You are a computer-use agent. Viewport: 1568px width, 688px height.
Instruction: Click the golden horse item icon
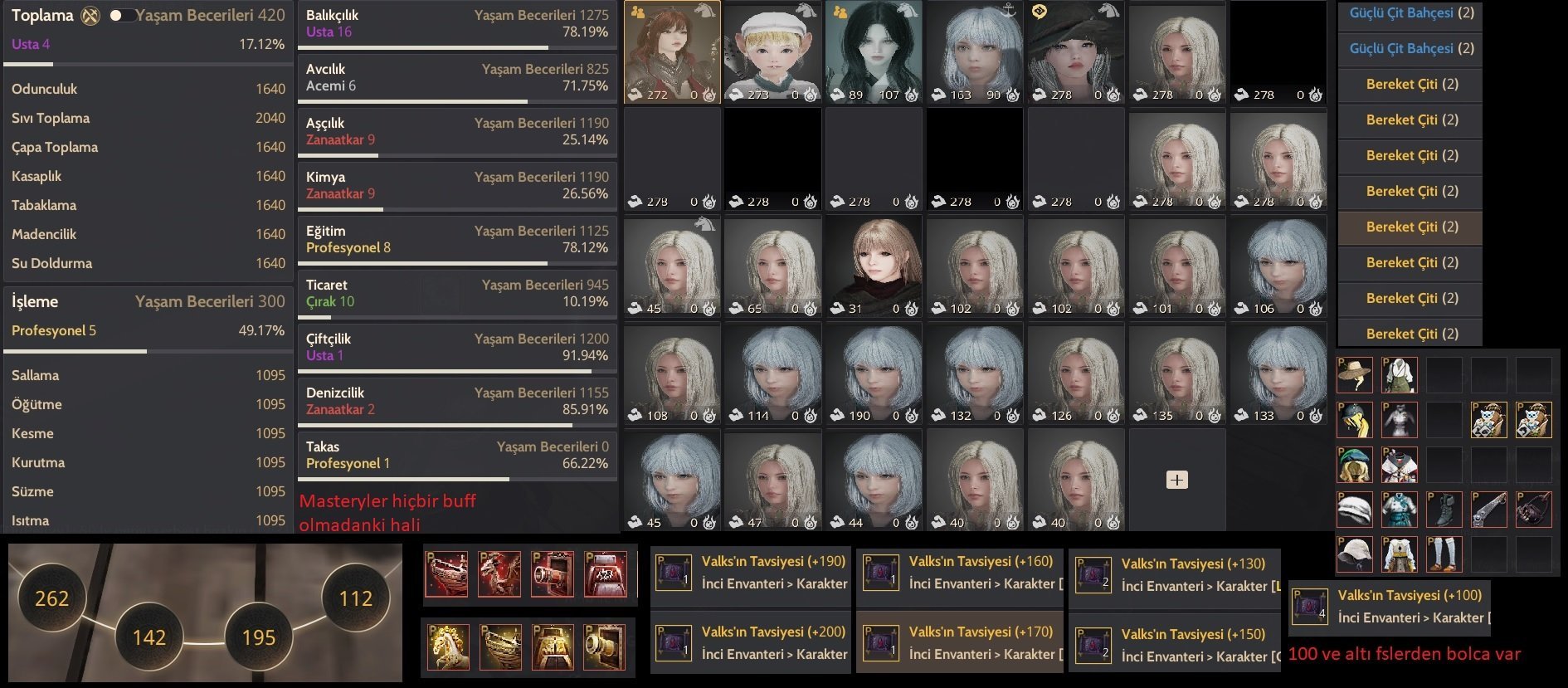[449, 647]
